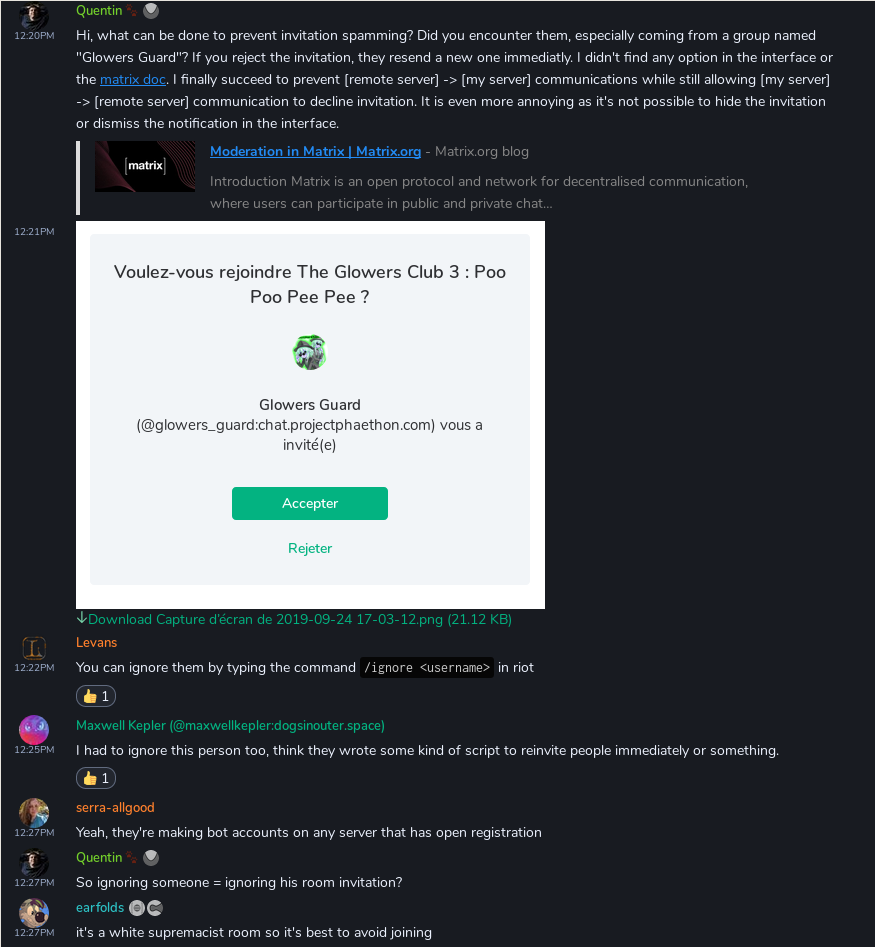Toggle thumbs-up reaction on Maxwell Kepler's message

pyautogui.click(x=96, y=778)
